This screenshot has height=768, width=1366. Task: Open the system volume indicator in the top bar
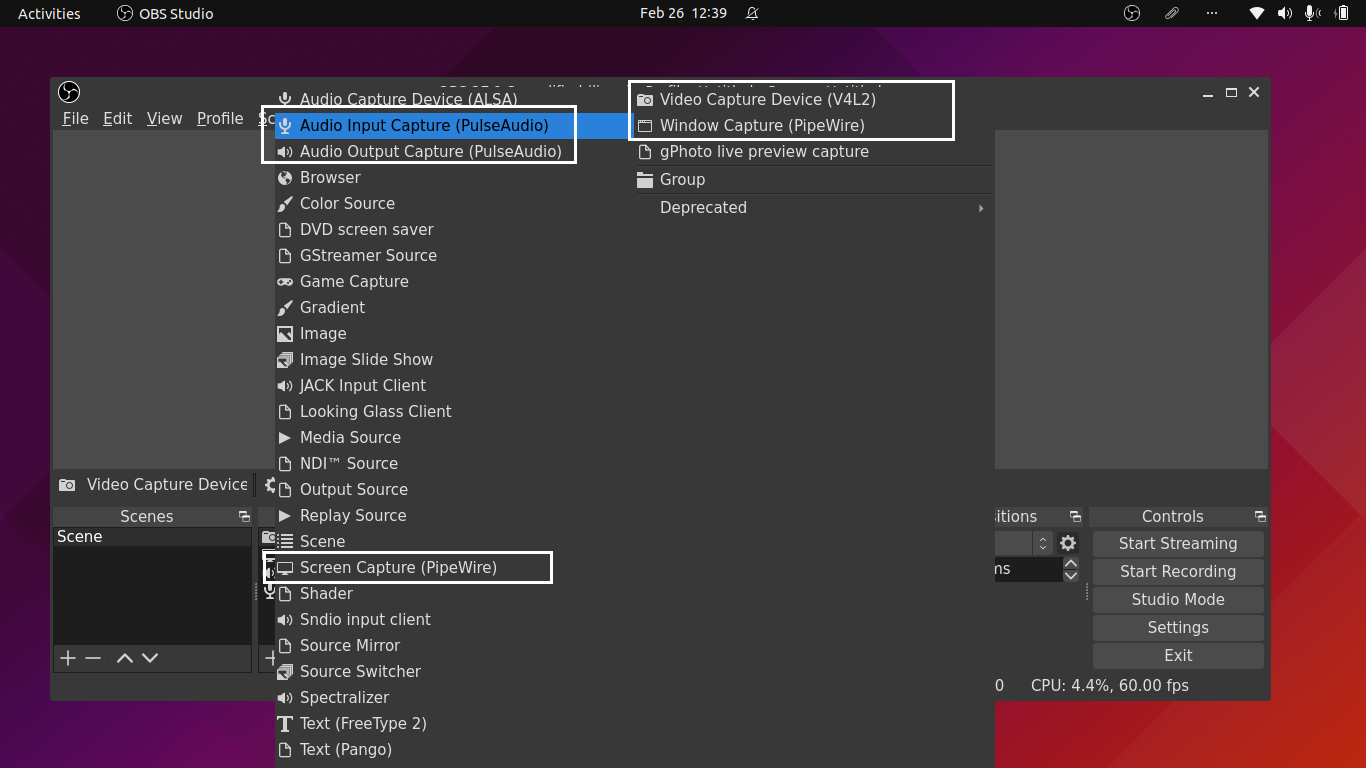(x=1284, y=13)
